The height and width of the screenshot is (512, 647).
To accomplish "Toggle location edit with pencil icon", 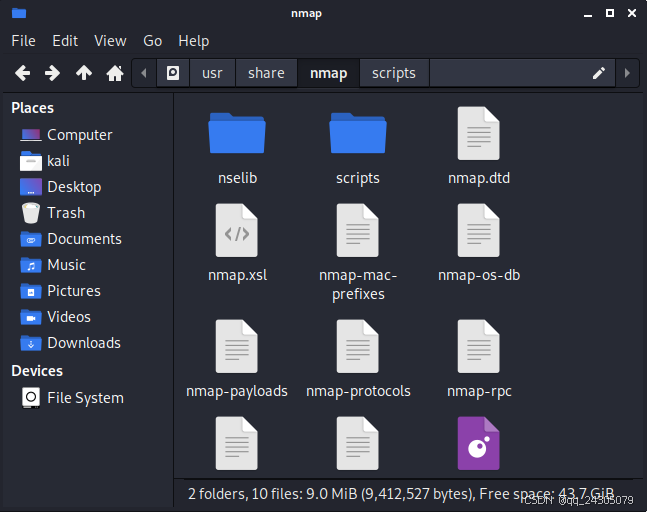I will (x=599, y=73).
